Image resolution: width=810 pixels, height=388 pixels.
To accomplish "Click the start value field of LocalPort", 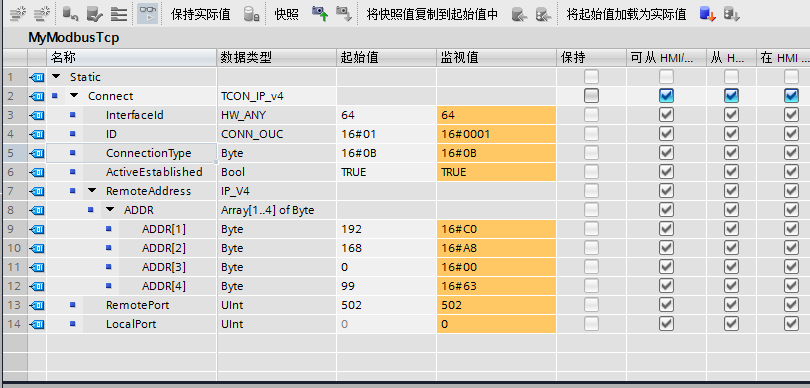I will [x=386, y=324].
